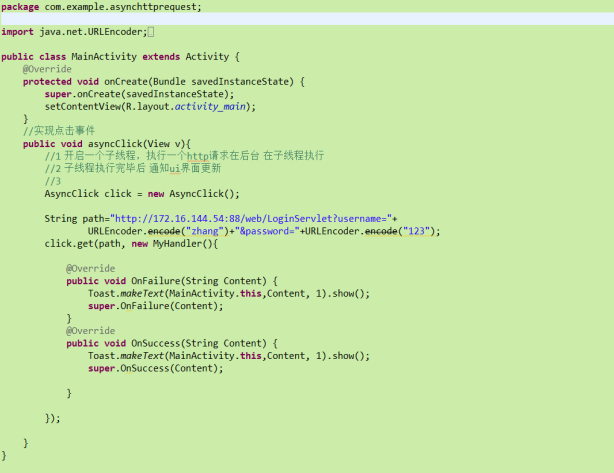Click the super.onCreate(savedInstanceState) statement
This screenshot has height=473, width=614.
[139, 94]
